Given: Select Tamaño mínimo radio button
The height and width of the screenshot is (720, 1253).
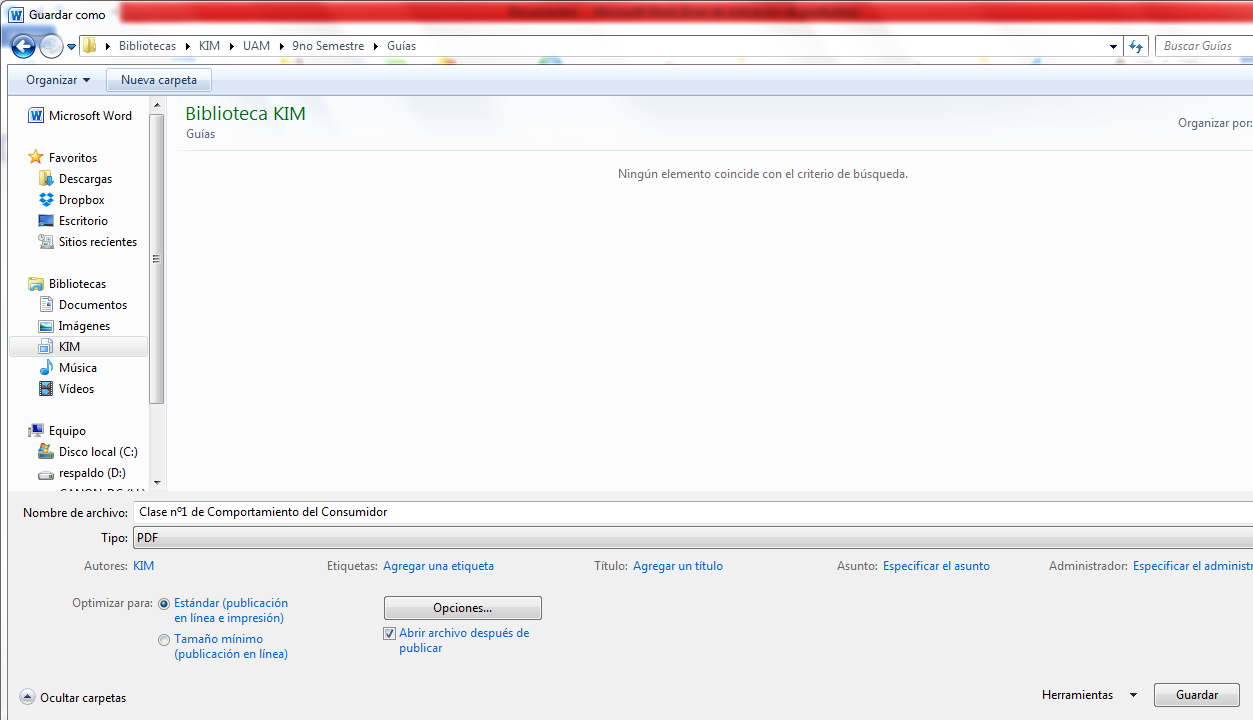Looking at the screenshot, I should click(164, 640).
